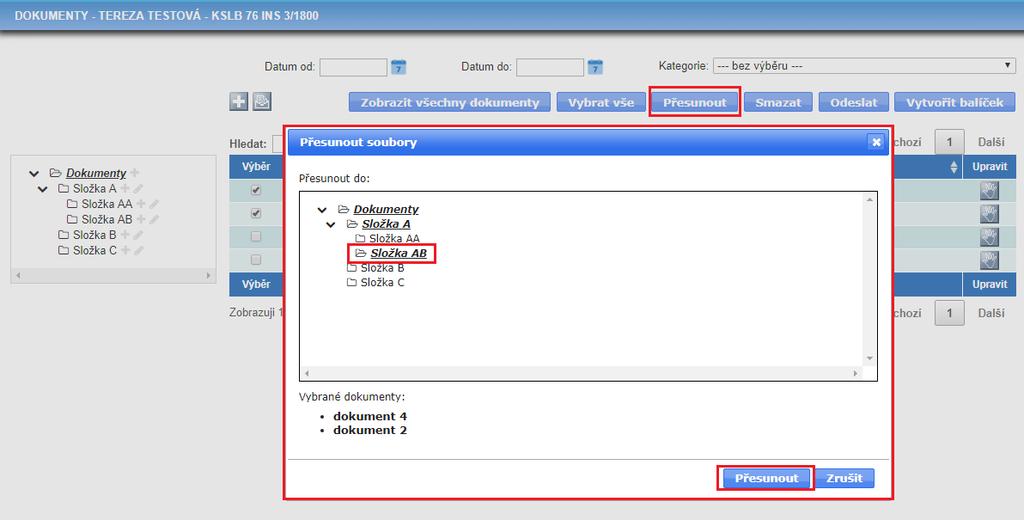Click the plus add-document toolbar icon
The width and height of the screenshot is (1024, 520).
pyautogui.click(x=239, y=101)
